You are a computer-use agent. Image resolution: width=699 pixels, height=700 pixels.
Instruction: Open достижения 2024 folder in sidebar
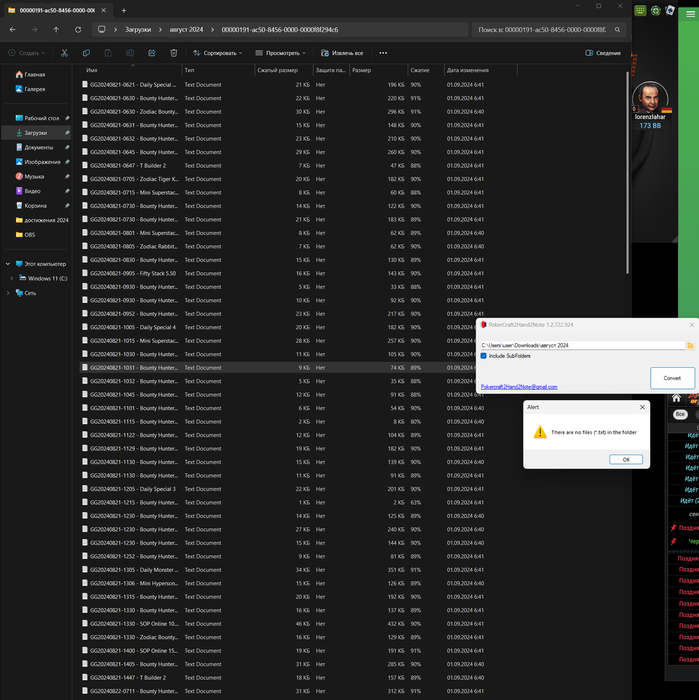[42, 220]
